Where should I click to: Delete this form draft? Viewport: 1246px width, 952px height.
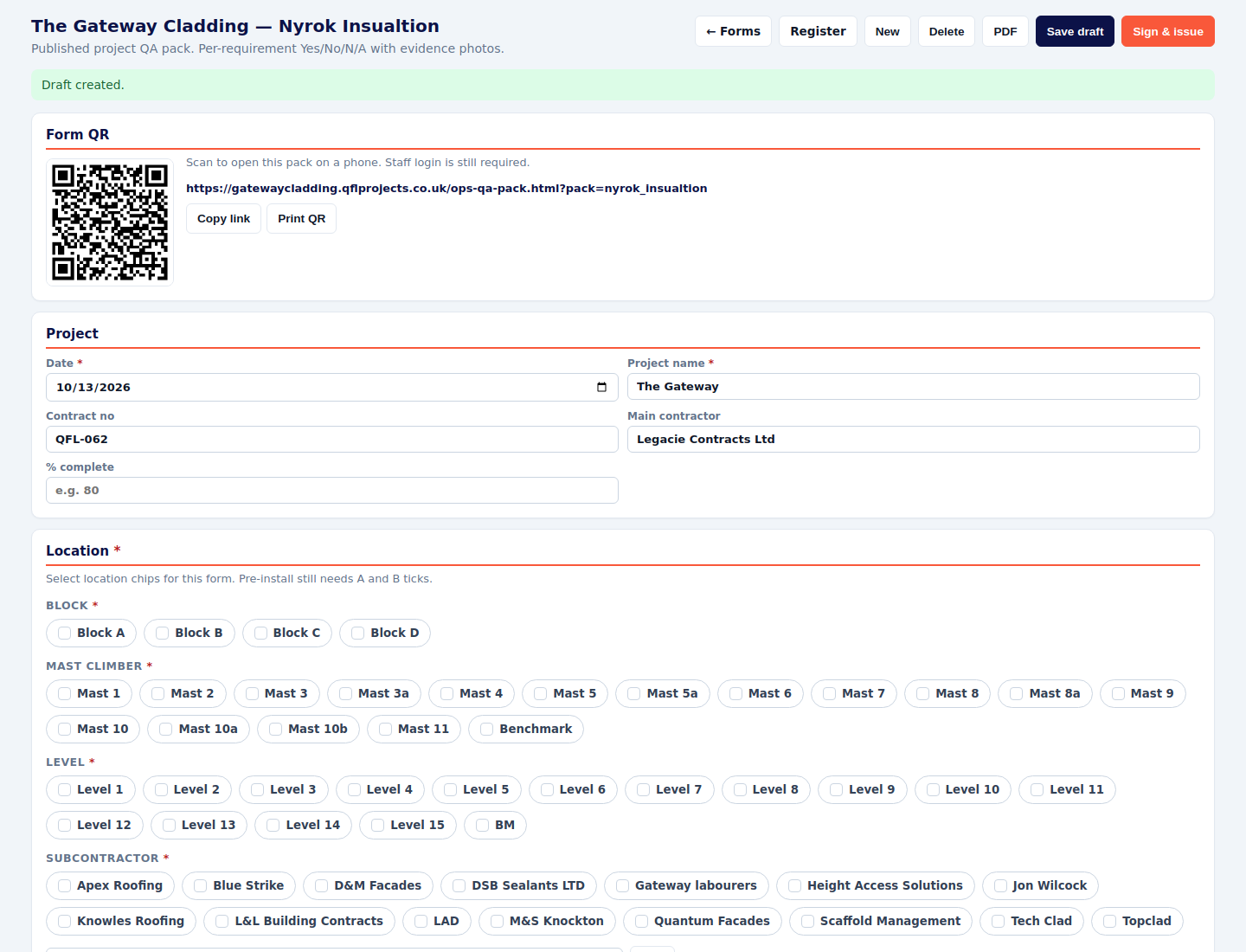947,31
